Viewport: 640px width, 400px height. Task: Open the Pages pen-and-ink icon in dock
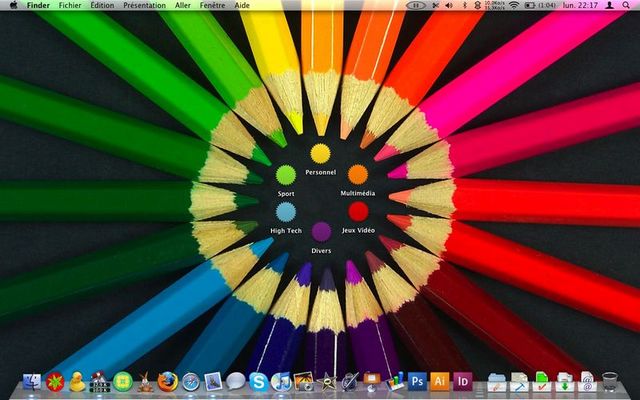tap(349, 382)
